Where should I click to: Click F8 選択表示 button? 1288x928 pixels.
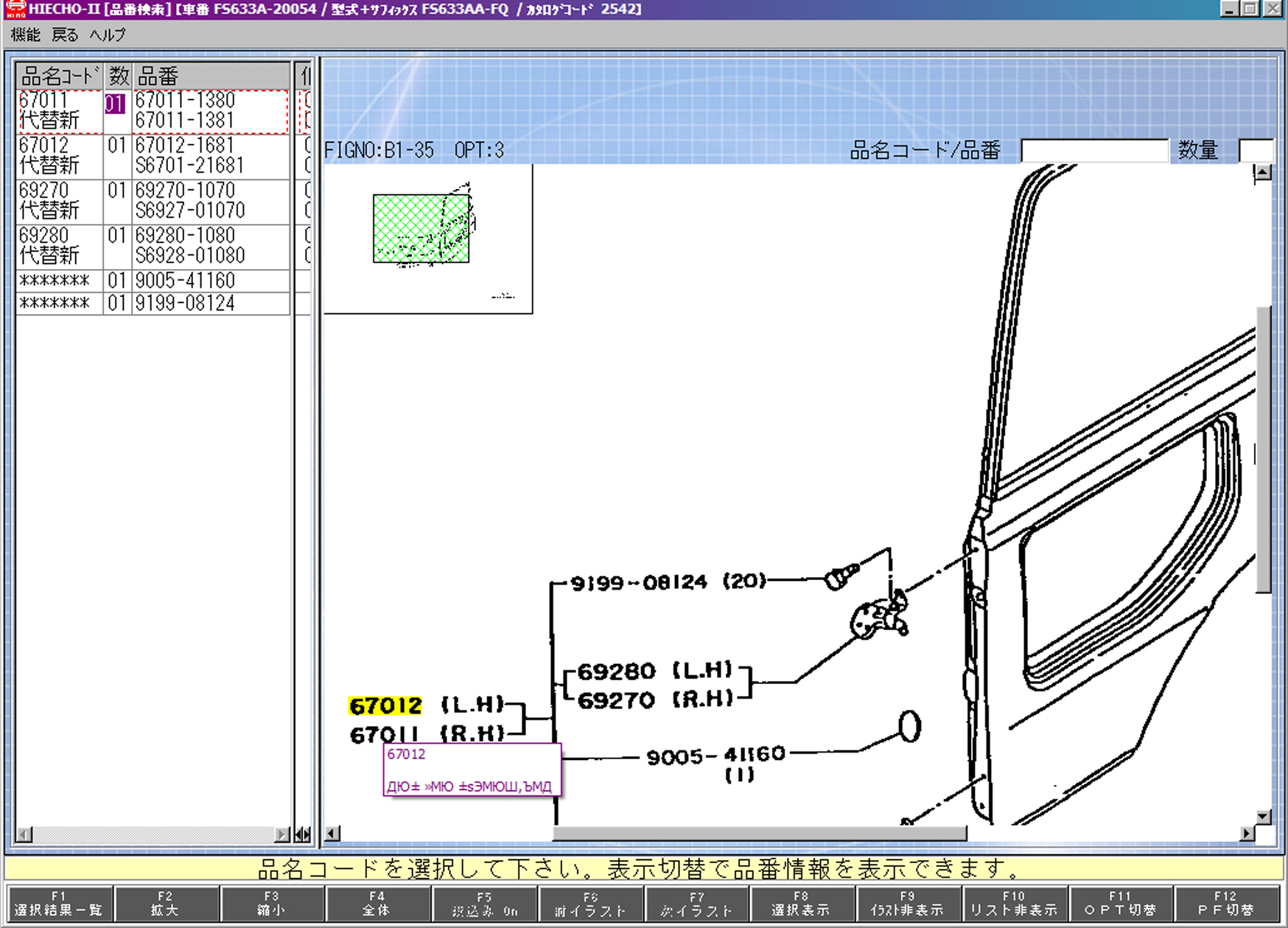[x=801, y=903]
